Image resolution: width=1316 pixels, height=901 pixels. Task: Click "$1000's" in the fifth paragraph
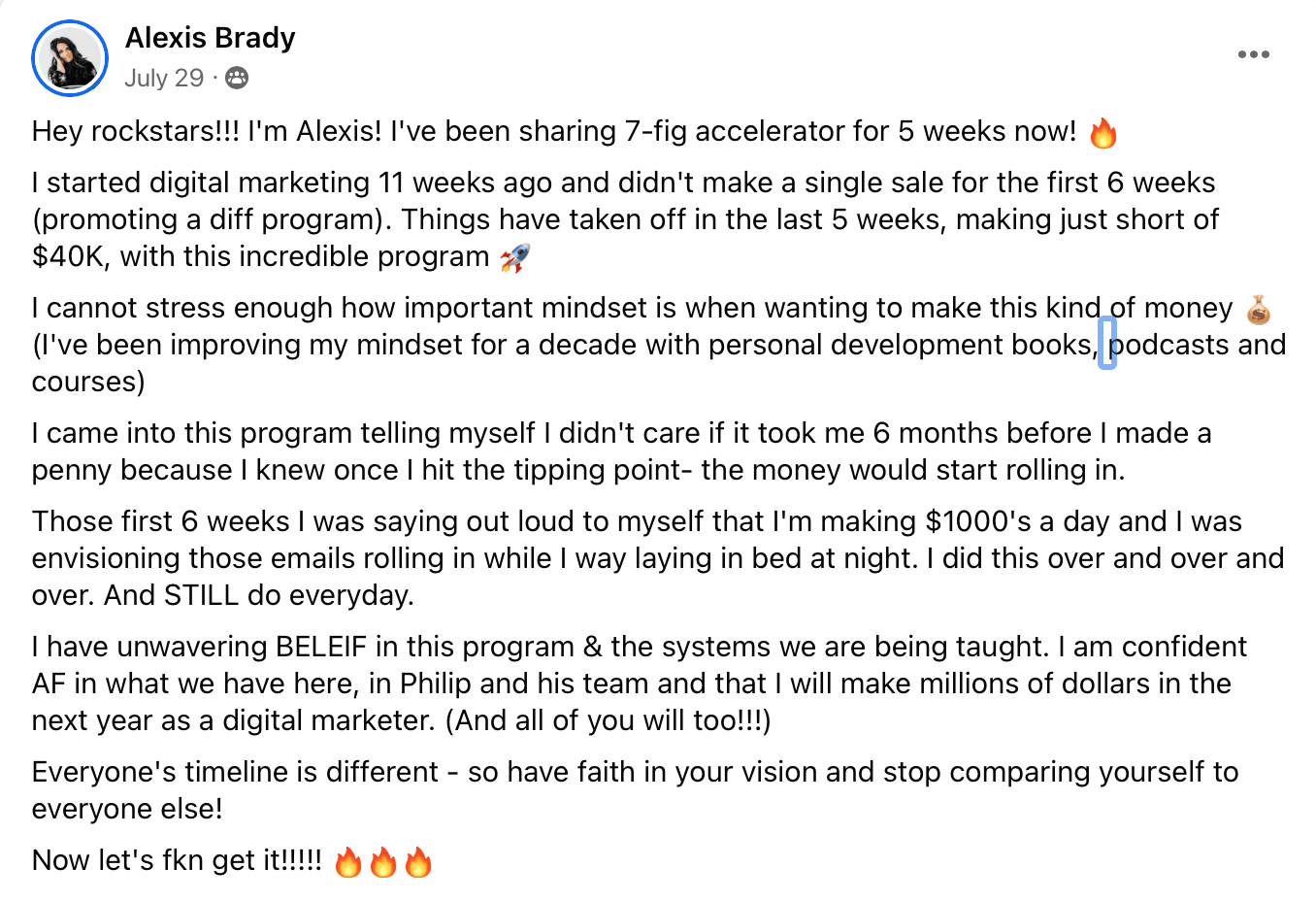tap(978, 521)
